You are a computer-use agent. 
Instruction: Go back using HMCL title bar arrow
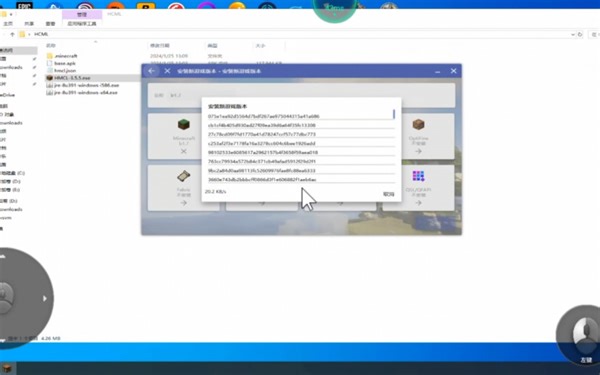pos(152,71)
